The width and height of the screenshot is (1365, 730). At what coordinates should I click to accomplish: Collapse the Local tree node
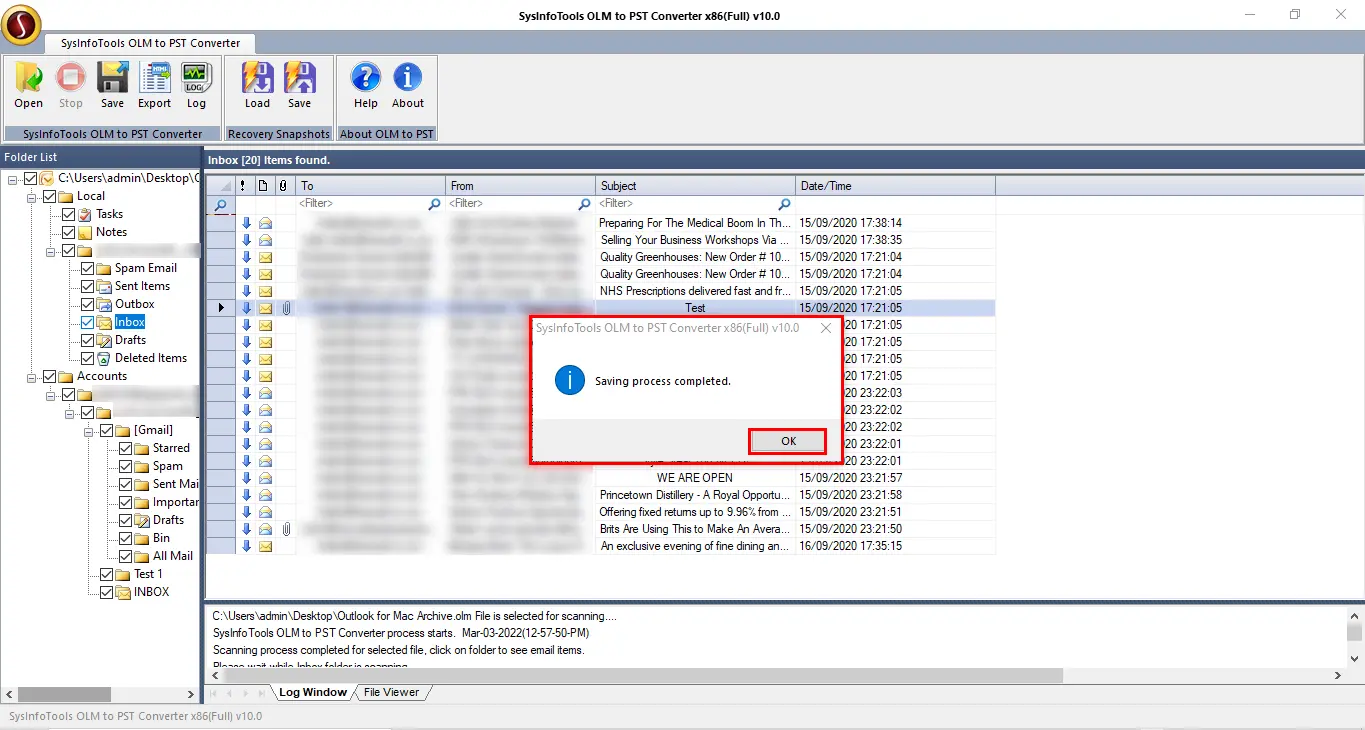(32, 196)
